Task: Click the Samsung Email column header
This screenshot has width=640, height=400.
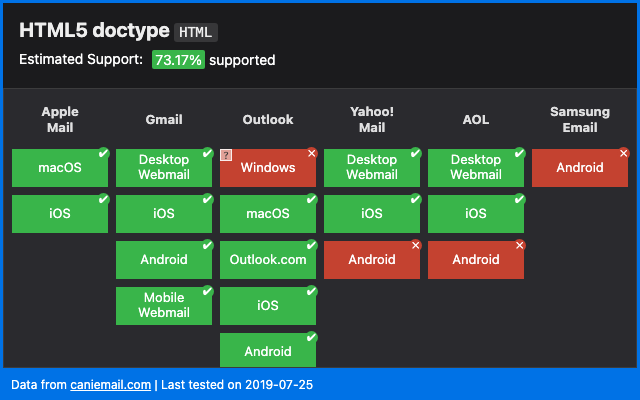Action: [x=580, y=120]
